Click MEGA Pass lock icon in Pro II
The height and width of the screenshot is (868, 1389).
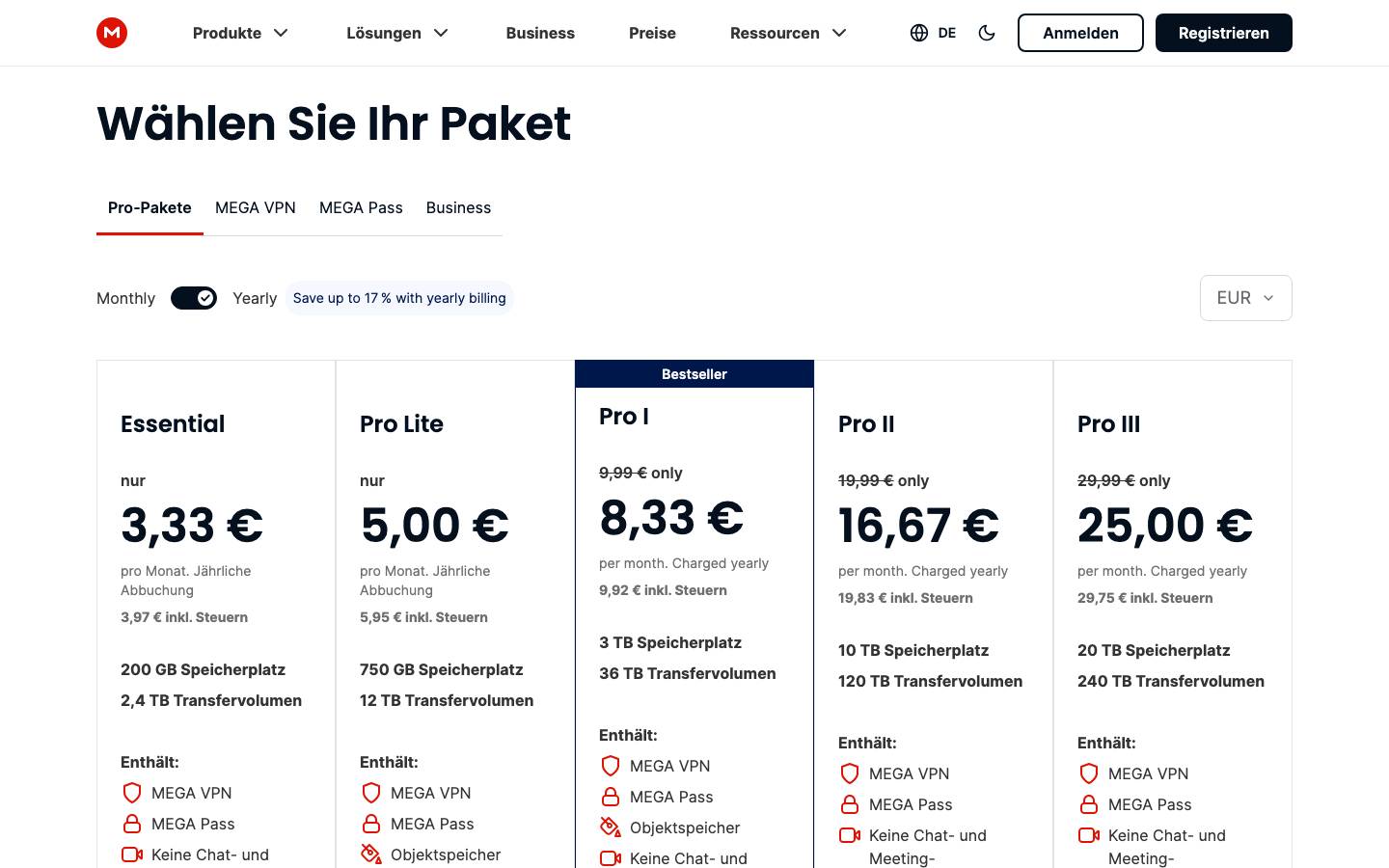coord(850,804)
